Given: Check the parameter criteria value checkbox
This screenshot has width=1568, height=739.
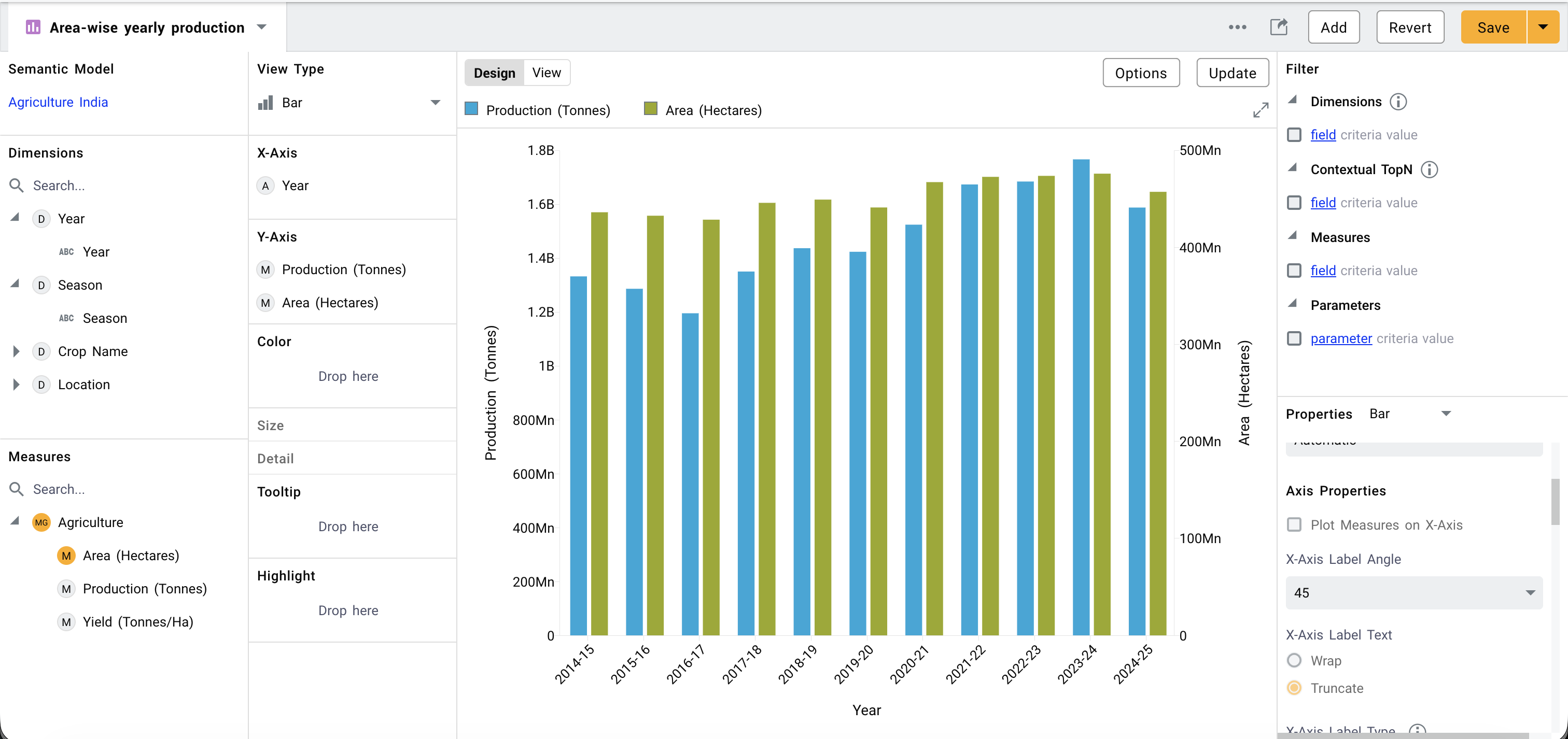Looking at the screenshot, I should coord(1294,339).
